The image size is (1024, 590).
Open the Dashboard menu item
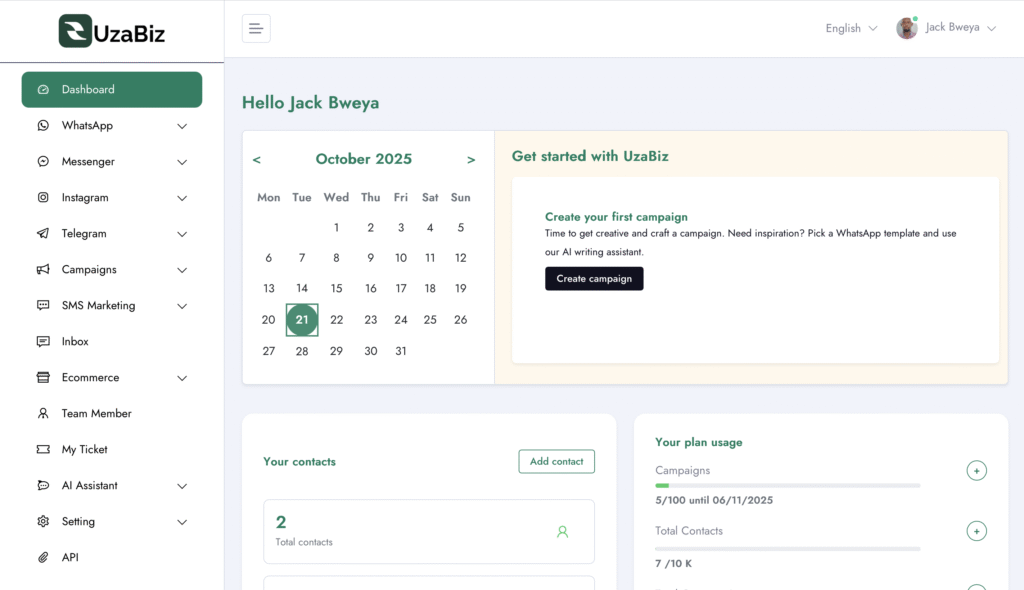pos(112,90)
